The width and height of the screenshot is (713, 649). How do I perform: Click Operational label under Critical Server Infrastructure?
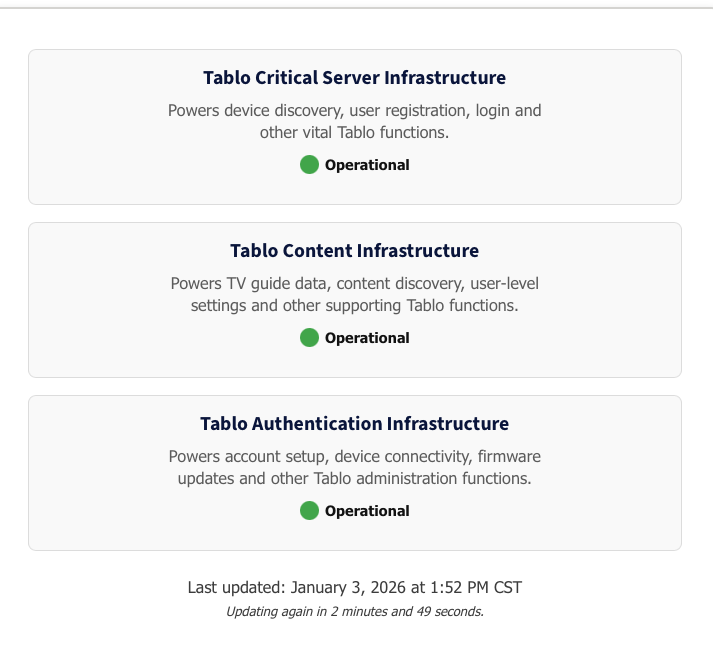(367, 165)
